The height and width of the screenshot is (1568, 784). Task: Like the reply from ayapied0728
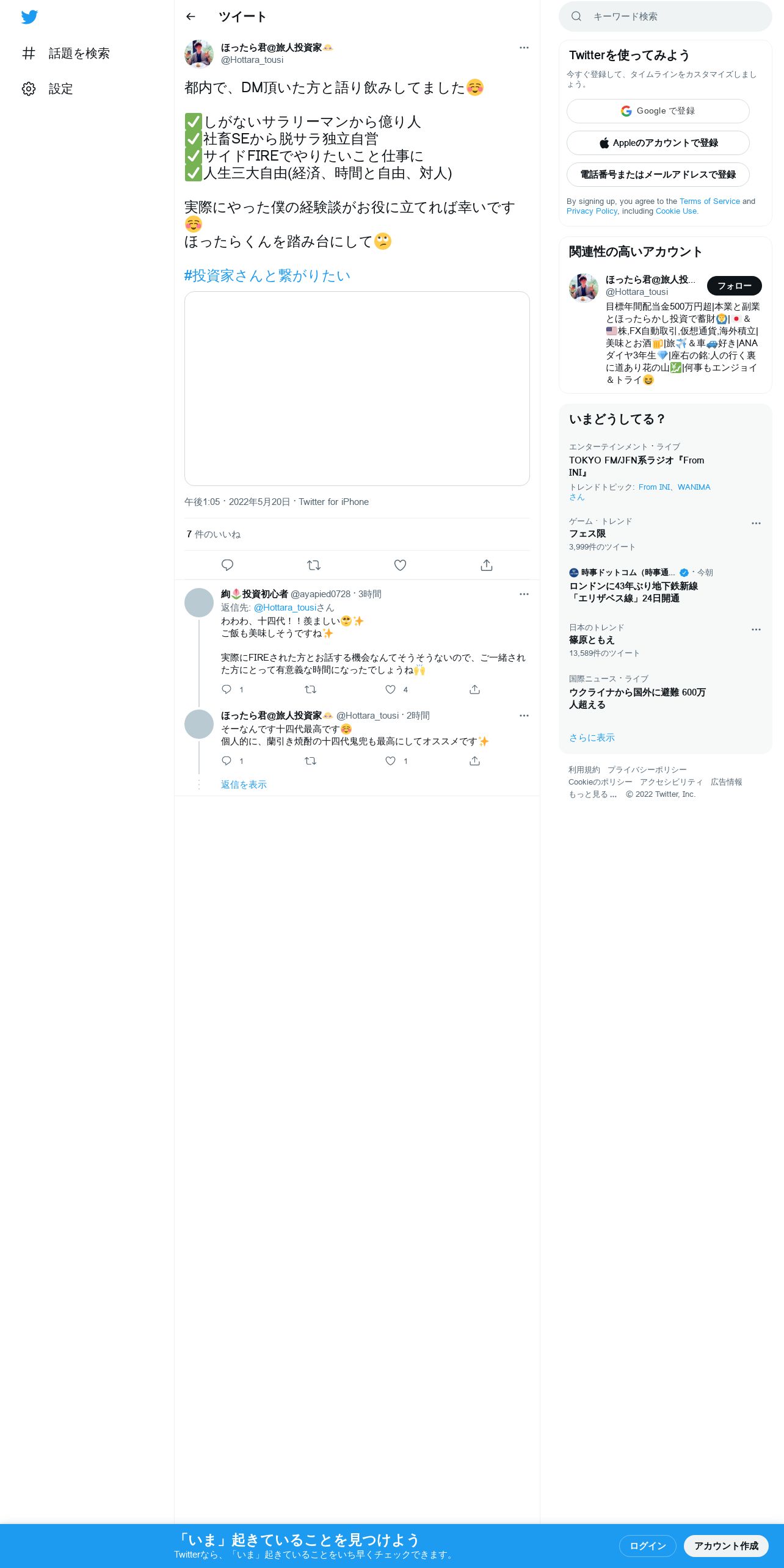pos(390,689)
